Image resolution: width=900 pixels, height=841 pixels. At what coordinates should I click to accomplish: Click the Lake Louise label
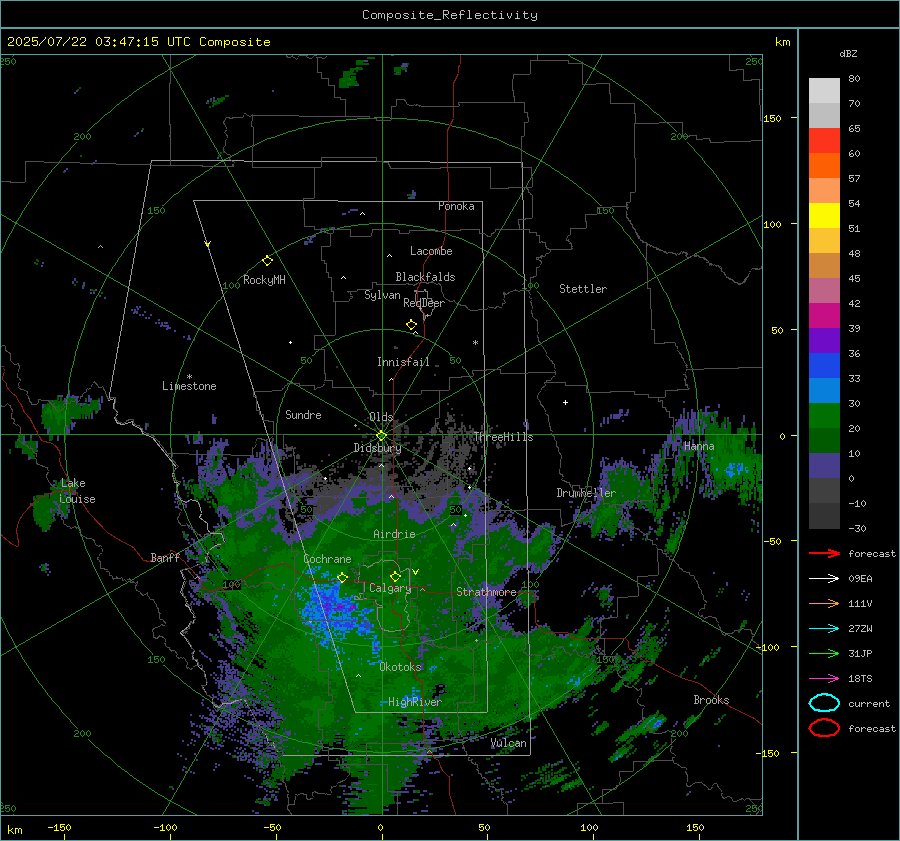click(77, 491)
